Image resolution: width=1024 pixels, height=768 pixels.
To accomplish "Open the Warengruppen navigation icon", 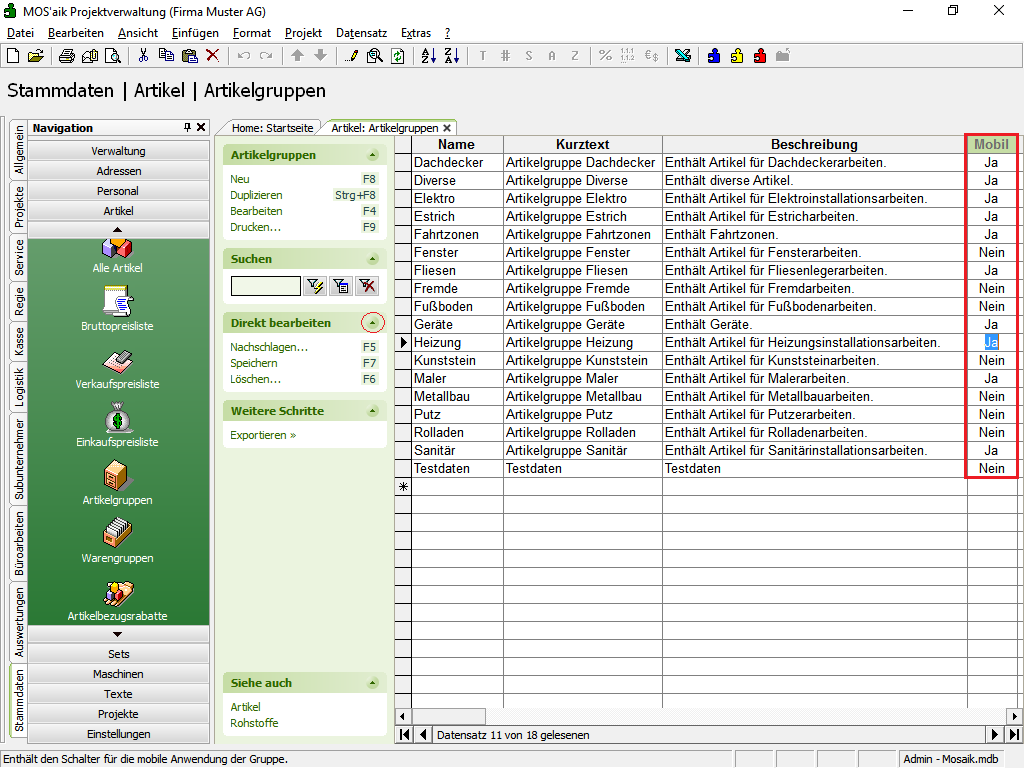I will (x=118, y=532).
